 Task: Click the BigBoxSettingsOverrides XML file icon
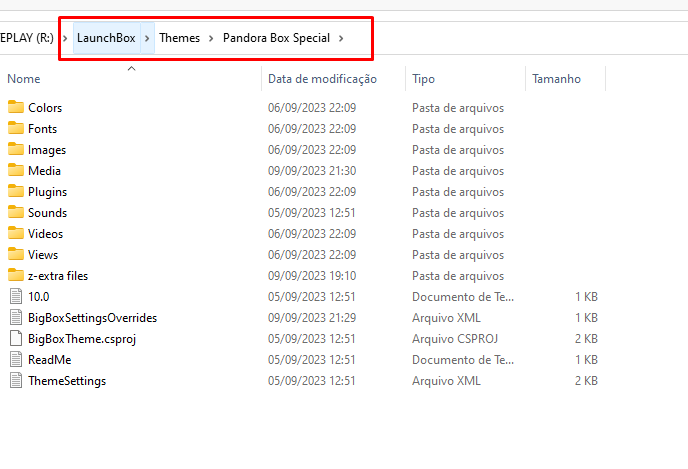point(15,317)
